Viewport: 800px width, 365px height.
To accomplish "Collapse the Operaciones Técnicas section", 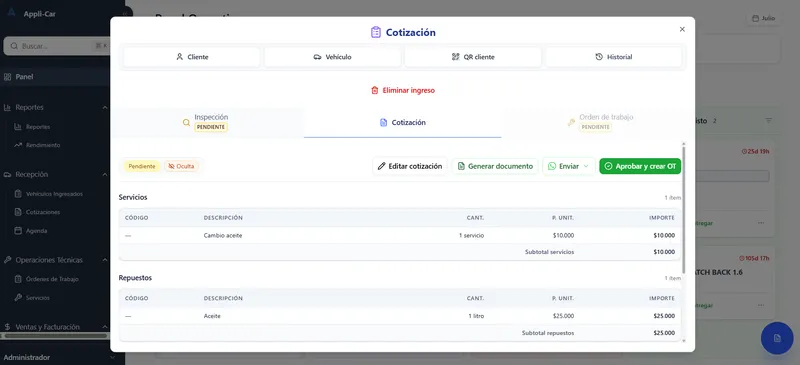I will 105,260.
